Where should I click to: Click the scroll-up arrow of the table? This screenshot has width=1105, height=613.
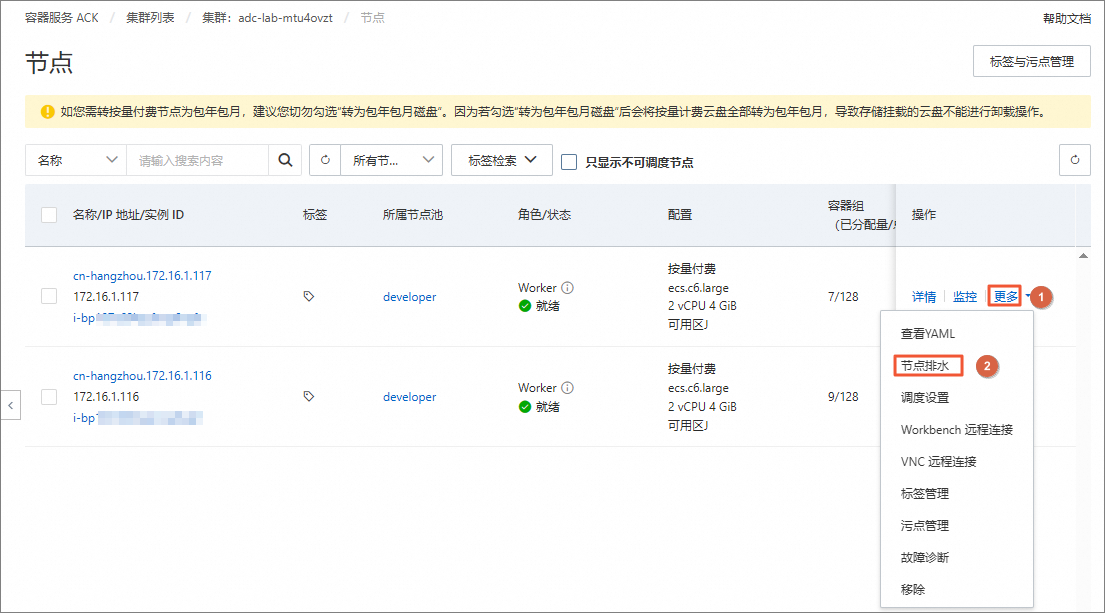(1083, 256)
